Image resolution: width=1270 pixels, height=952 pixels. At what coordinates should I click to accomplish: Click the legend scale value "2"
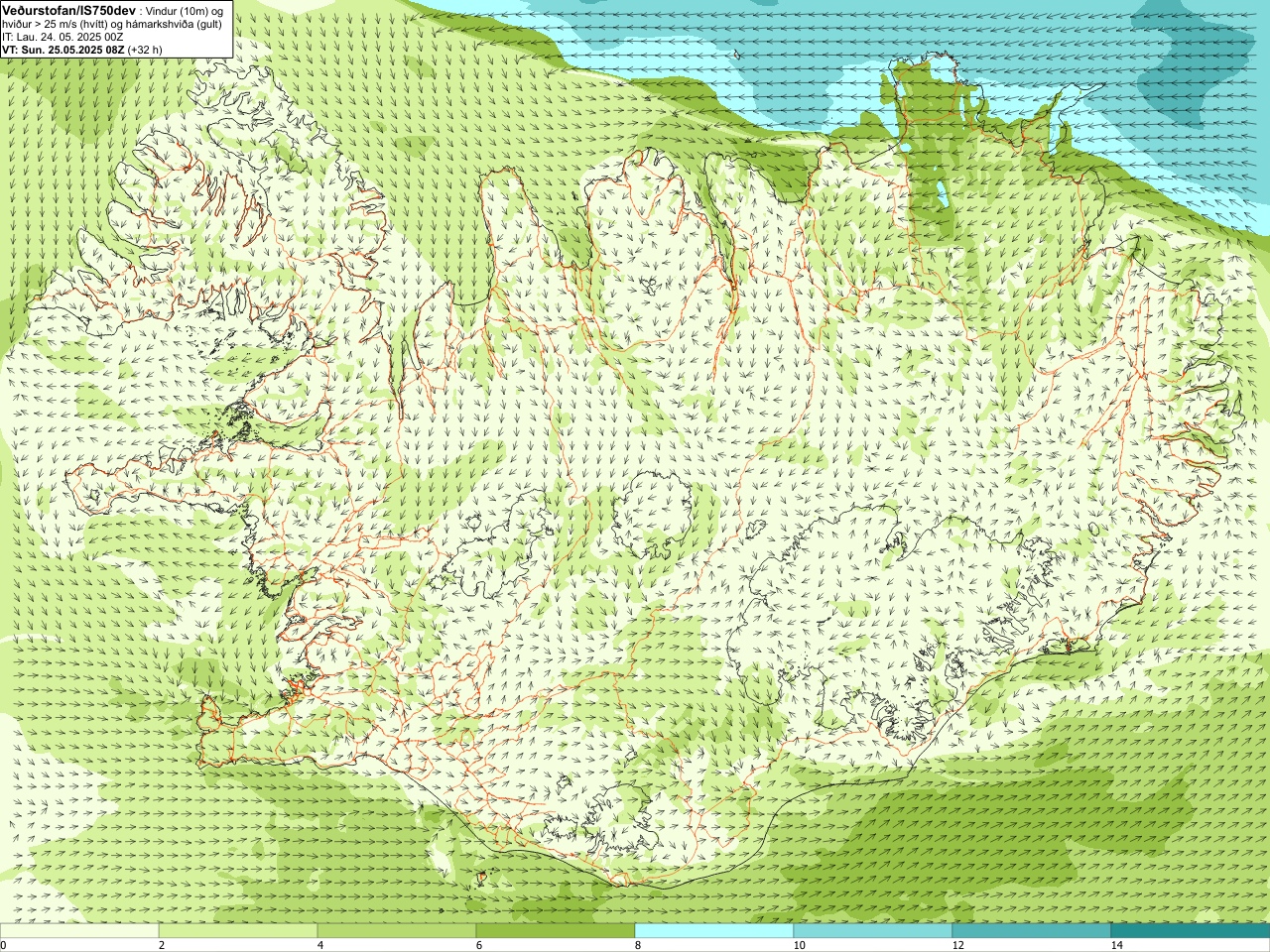point(162,945)
